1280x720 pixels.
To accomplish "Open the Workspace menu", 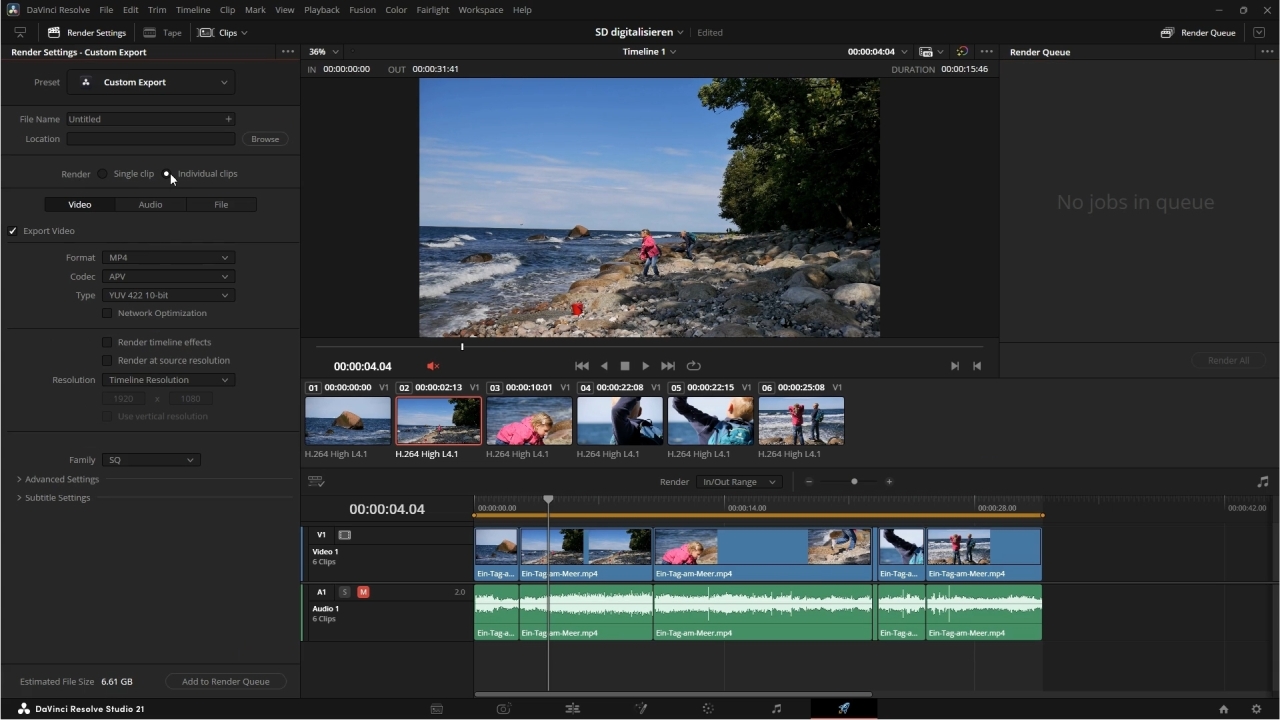I will point(481,10).
